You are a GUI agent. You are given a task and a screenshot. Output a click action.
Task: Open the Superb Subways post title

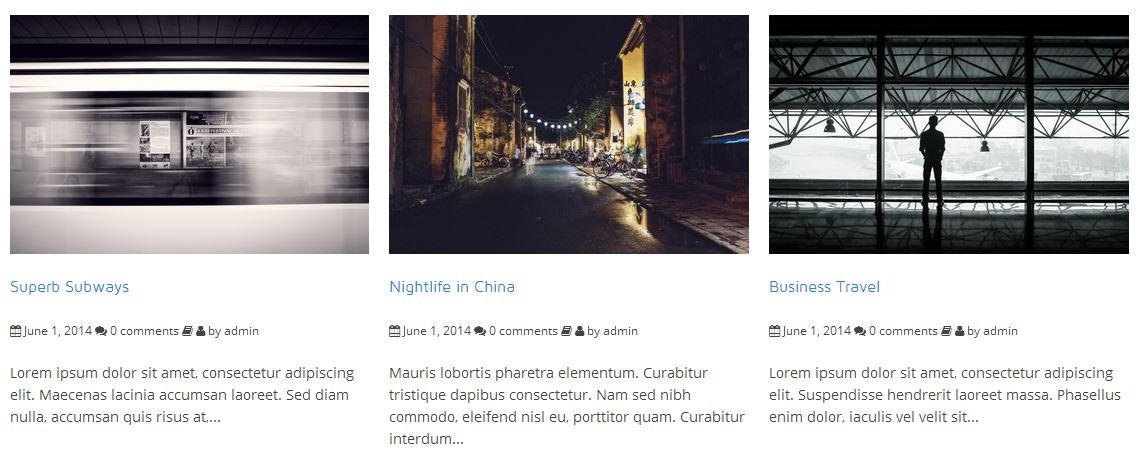pyautogui.click(x=70, y=287)
